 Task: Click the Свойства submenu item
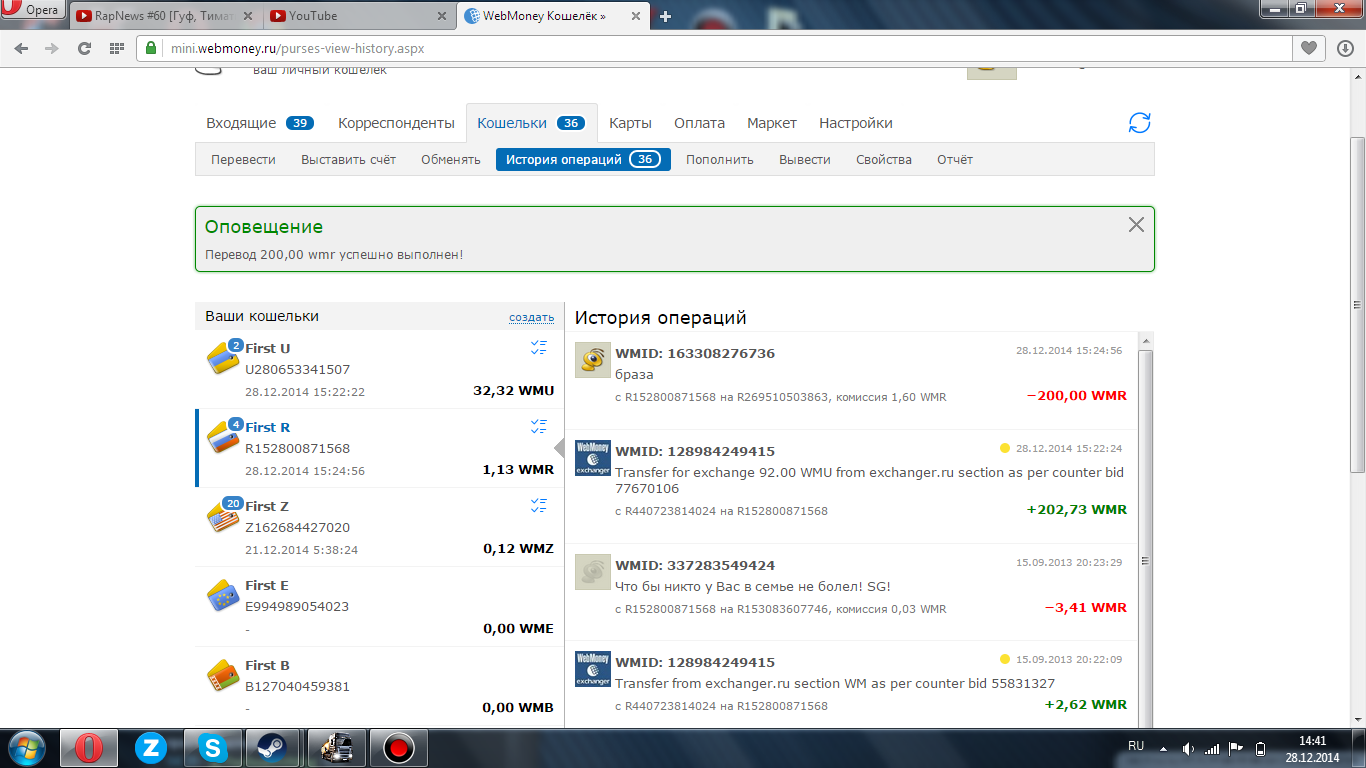click(x=884, y=159)
